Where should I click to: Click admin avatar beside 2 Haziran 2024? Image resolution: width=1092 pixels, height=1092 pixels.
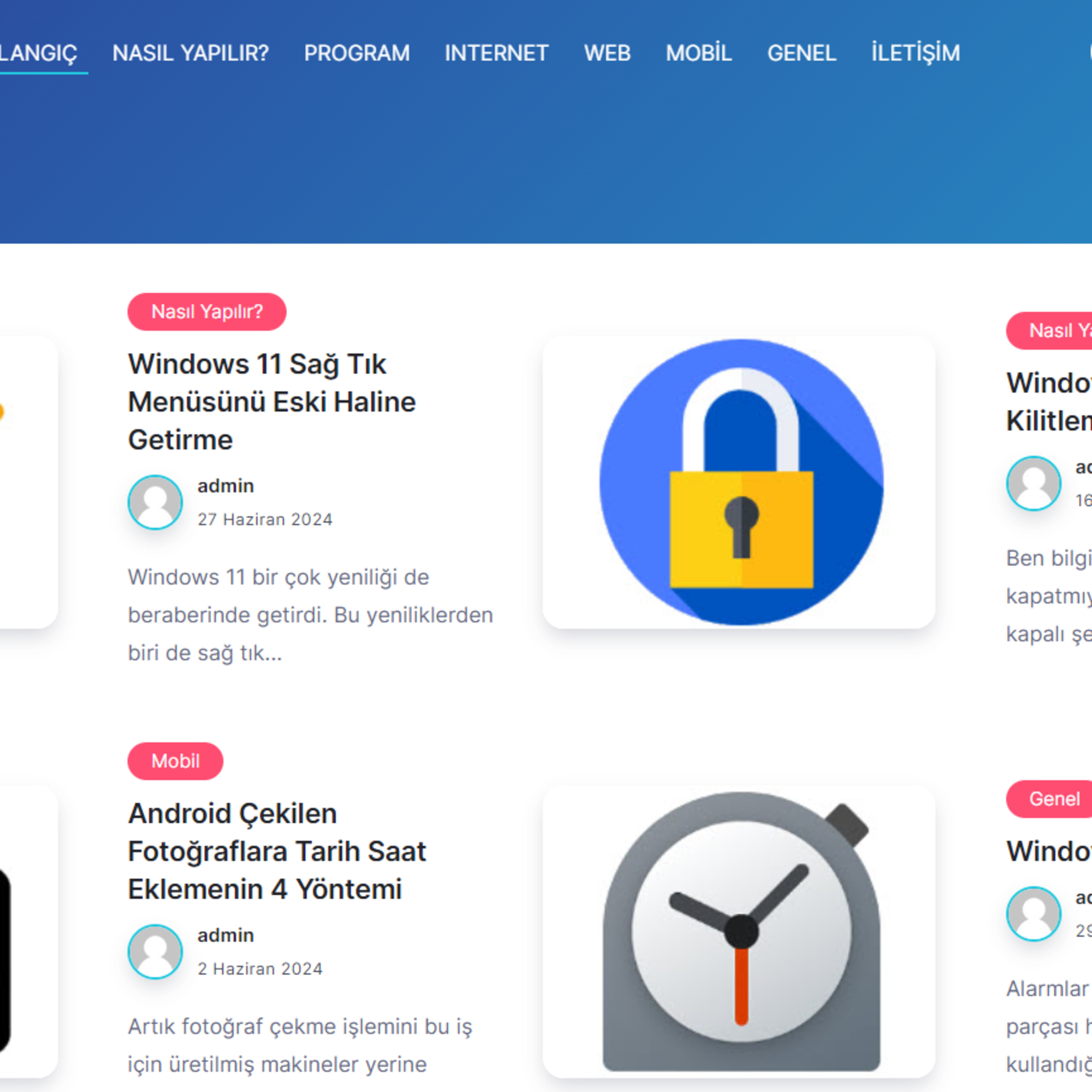coord(155,951)
